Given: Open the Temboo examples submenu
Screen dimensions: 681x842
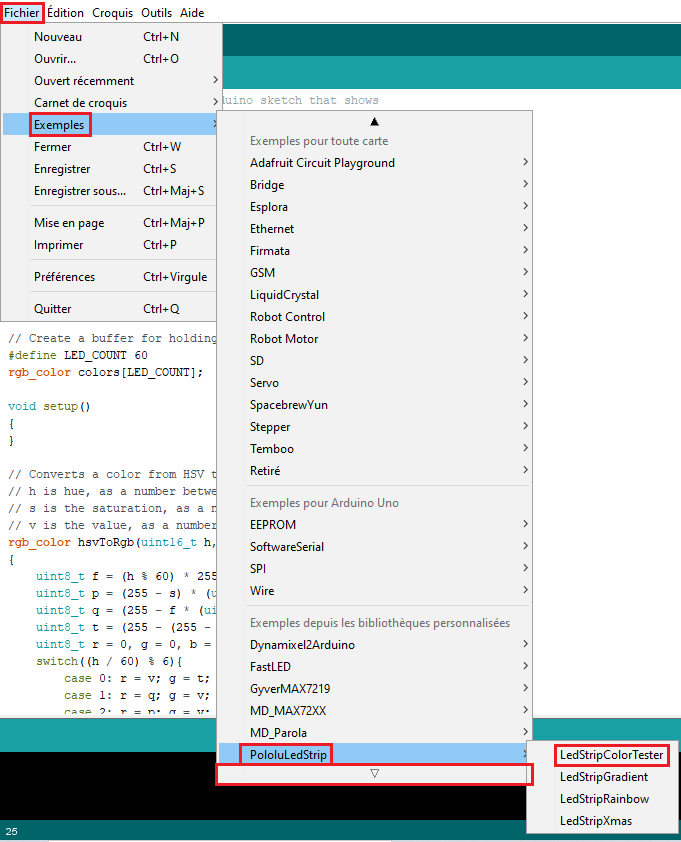Looking at the screenshot, I should coord(374,449).
